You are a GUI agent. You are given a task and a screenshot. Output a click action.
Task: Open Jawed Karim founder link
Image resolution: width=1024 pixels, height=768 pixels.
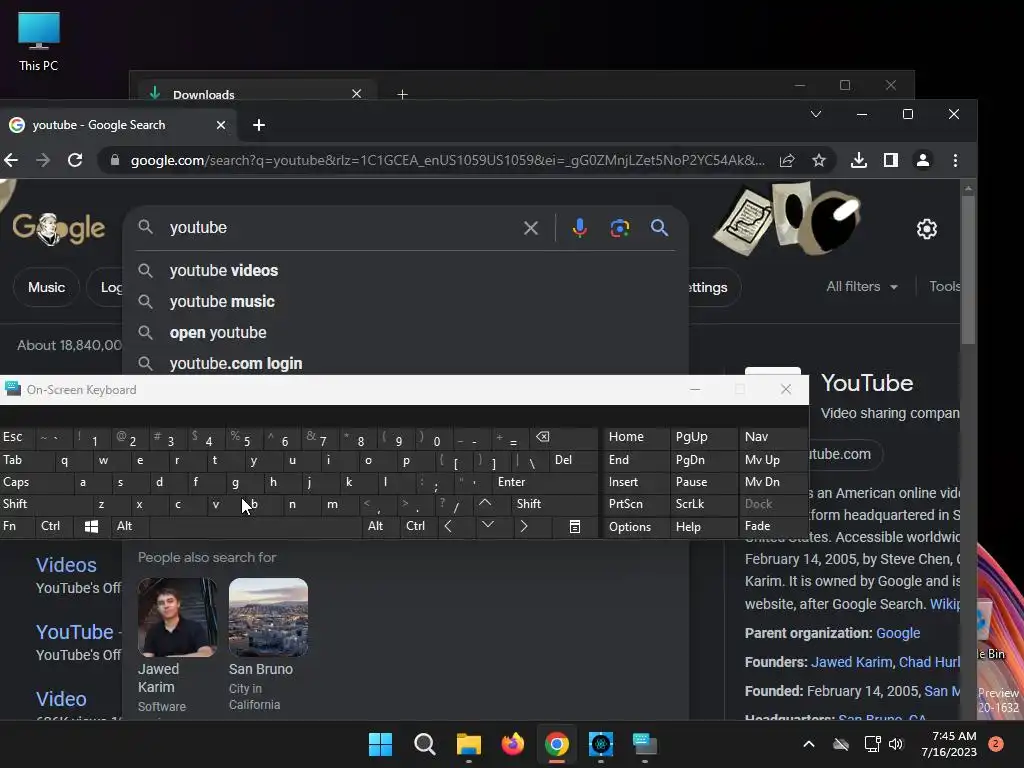851,662
